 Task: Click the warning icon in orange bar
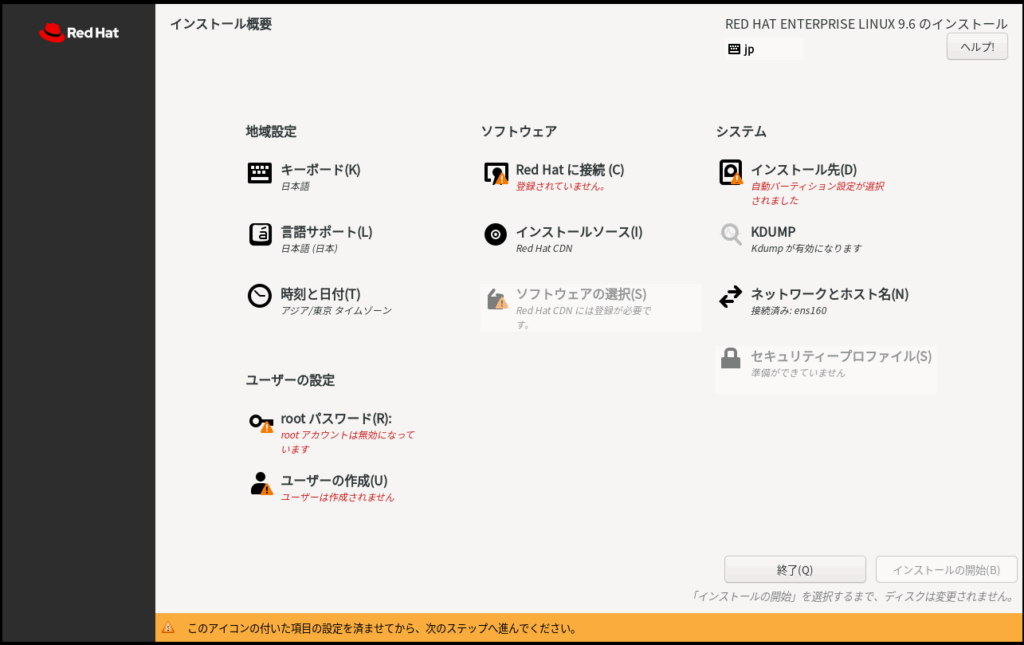pyautogui.click(x=168, y=629)
